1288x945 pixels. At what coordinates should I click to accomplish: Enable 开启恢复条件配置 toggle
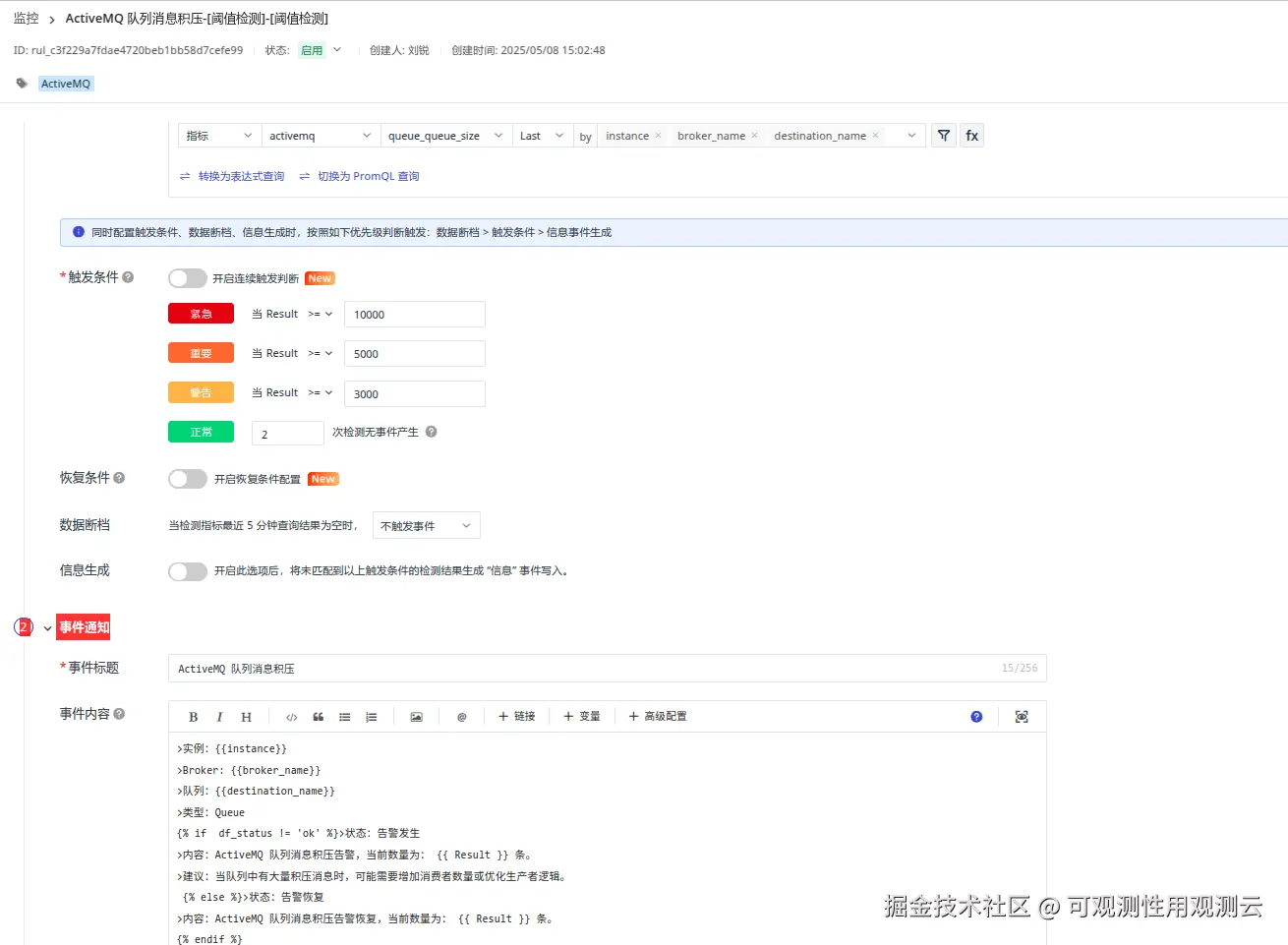[187, 479]
